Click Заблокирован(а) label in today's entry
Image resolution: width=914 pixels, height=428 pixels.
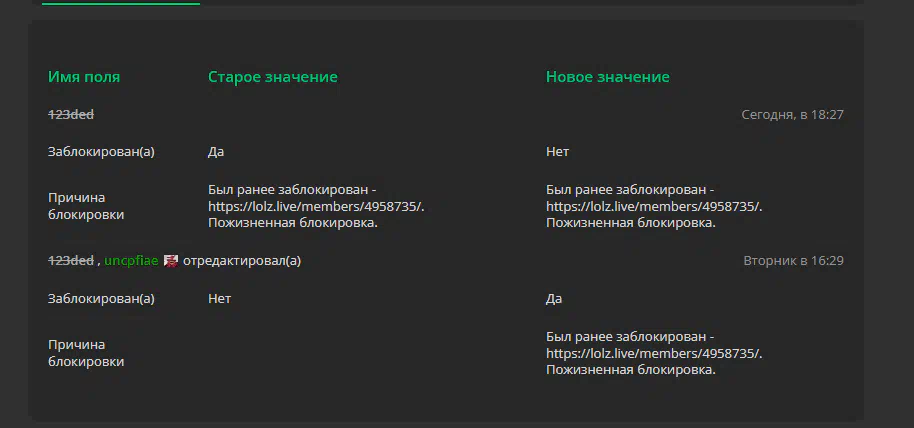(101, 152)
